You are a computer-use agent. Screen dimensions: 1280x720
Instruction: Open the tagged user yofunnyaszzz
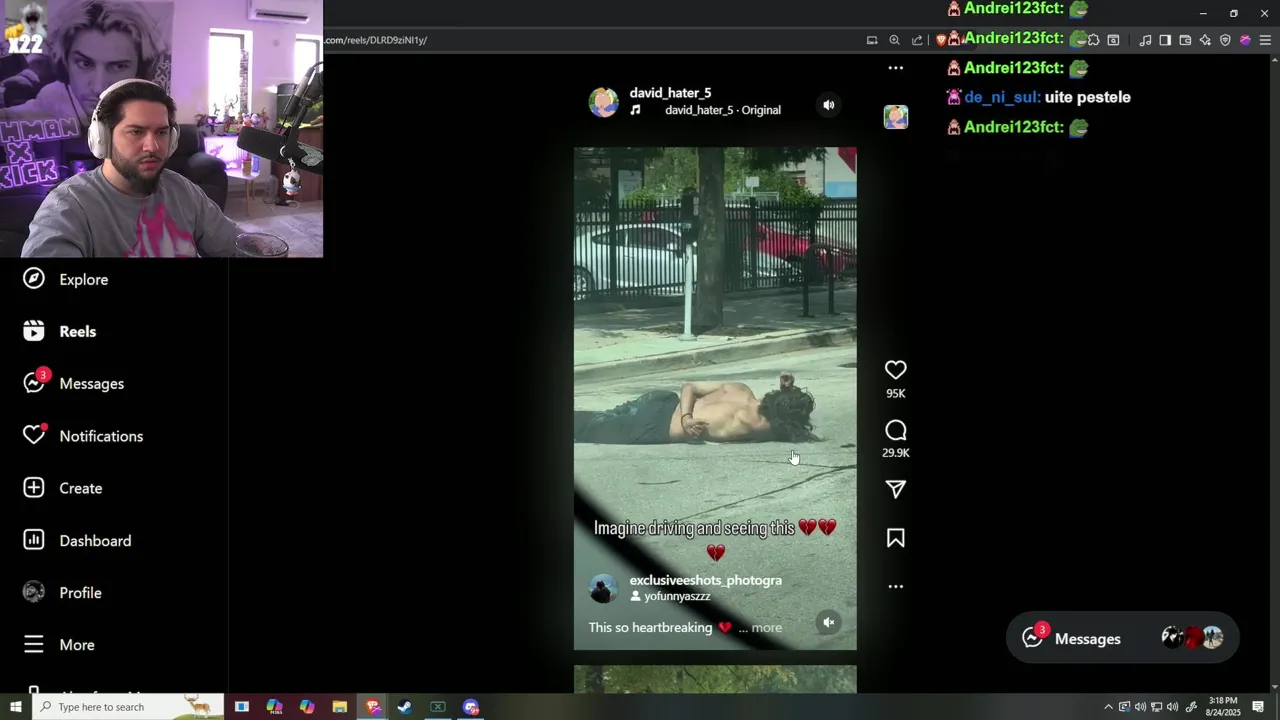(x=677, y=596)
